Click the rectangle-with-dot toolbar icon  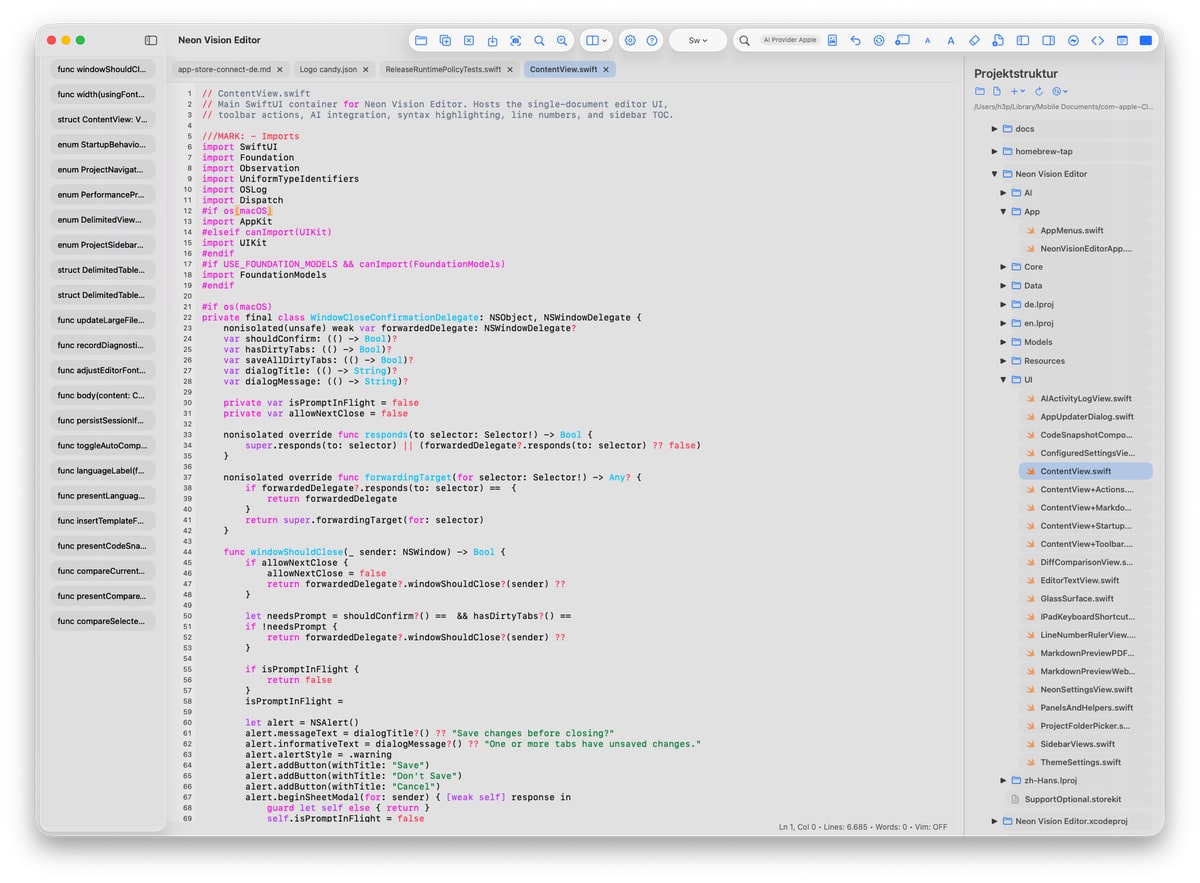[902, 40]
